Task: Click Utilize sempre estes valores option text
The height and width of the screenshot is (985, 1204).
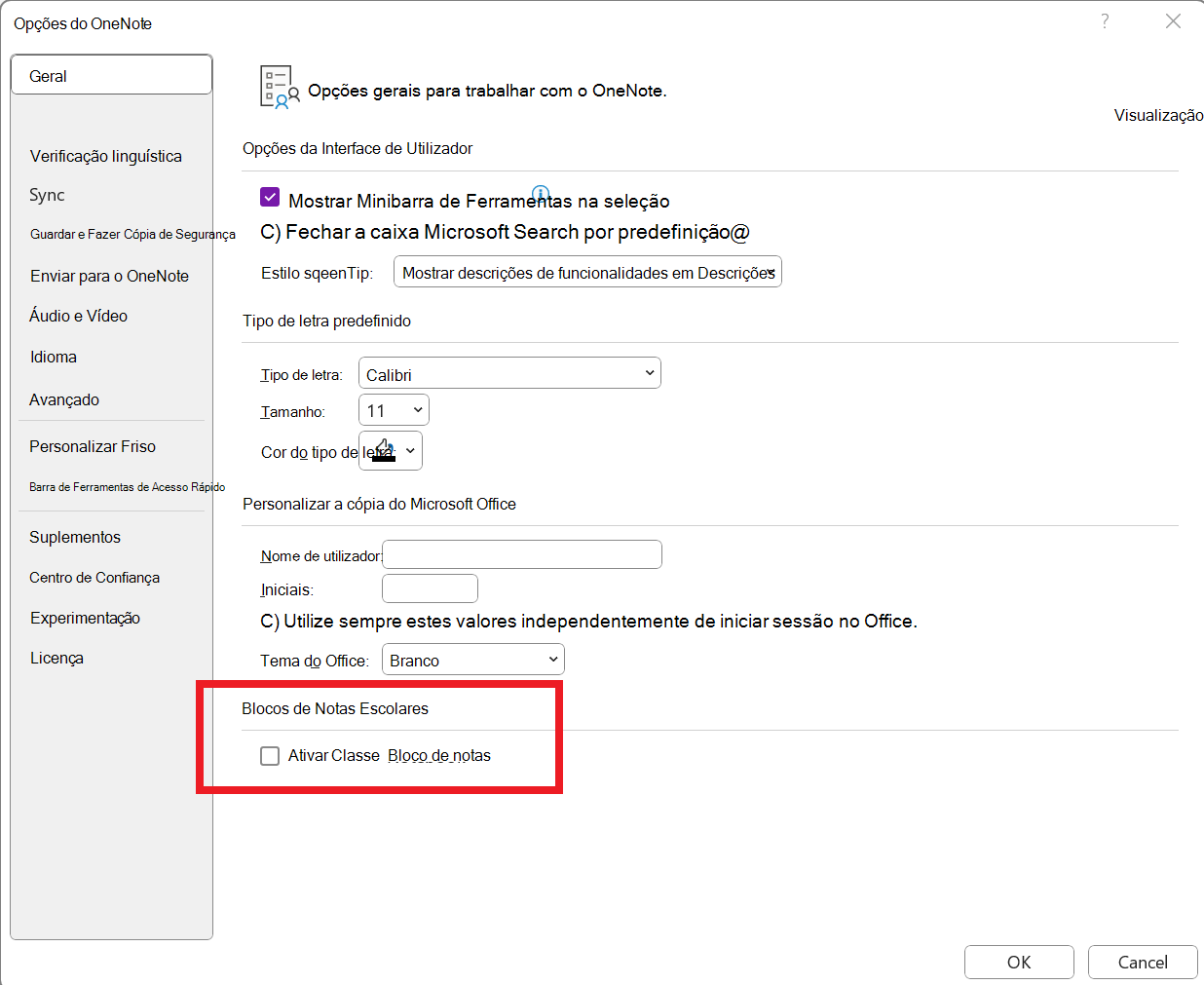Action: coord(588,621)
